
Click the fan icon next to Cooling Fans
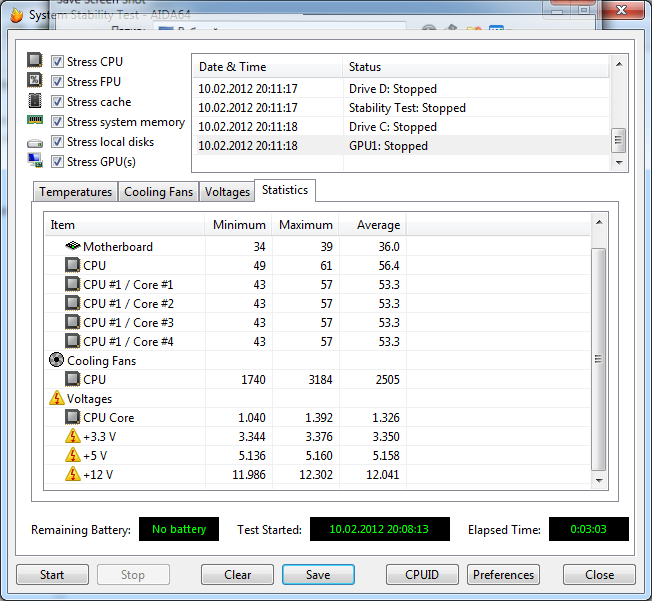(x=57, y=360)
